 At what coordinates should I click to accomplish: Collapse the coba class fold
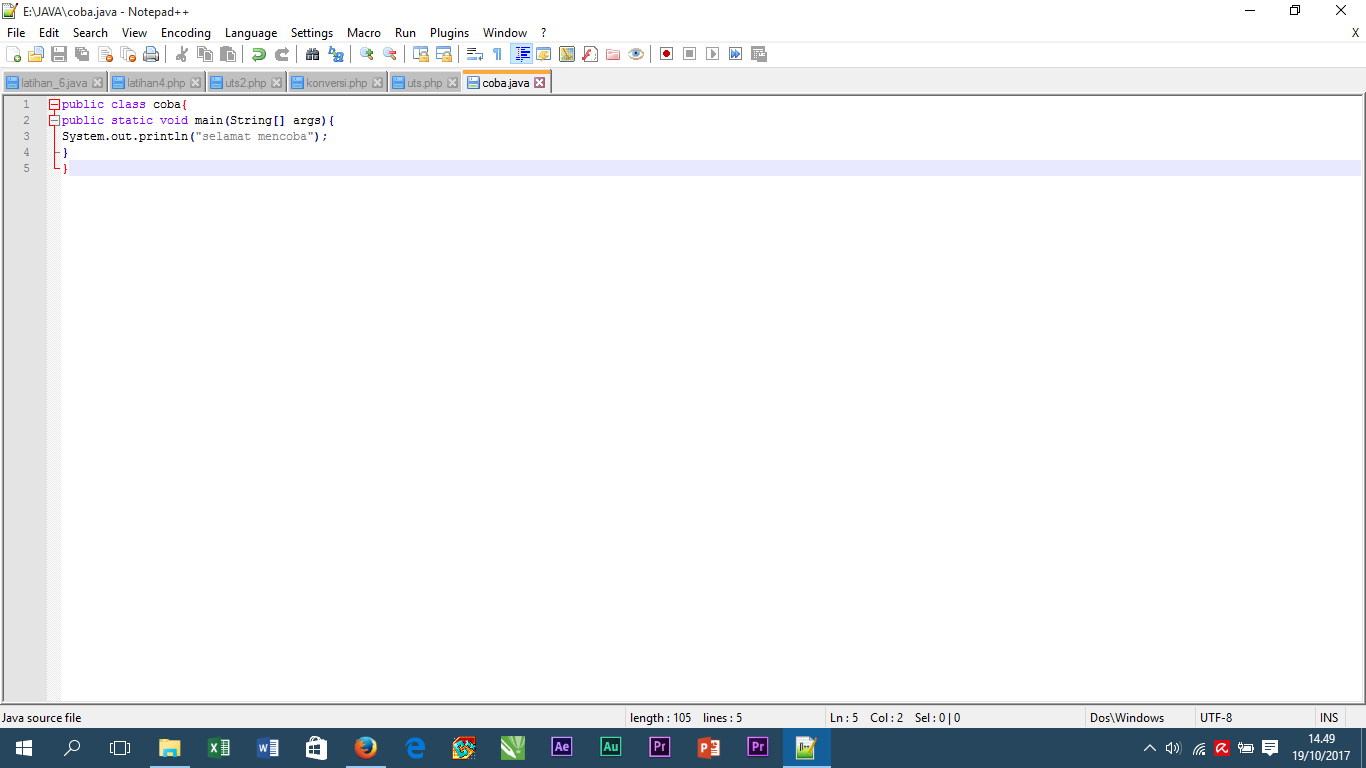coord(54,104)
